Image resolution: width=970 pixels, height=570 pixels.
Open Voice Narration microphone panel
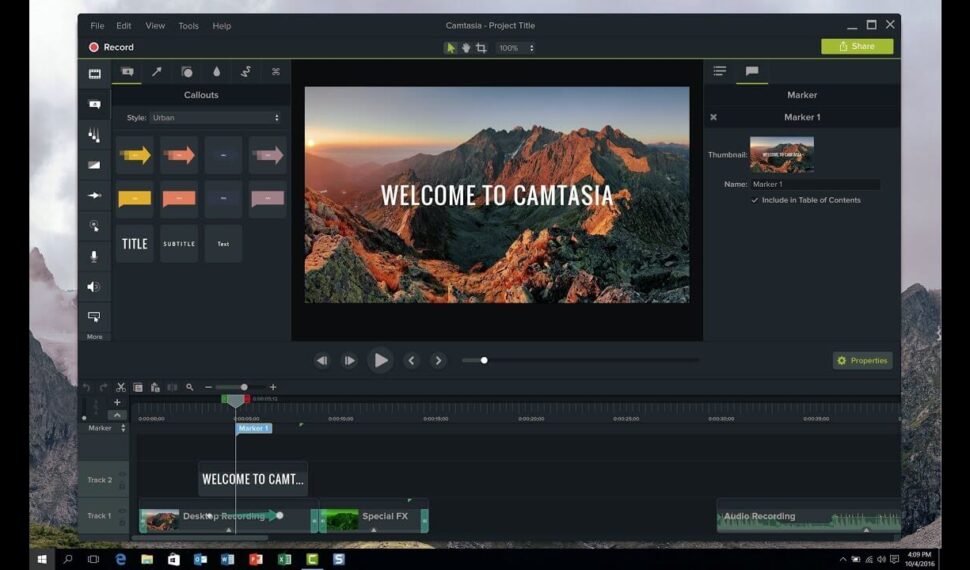(x=94, y=256)
